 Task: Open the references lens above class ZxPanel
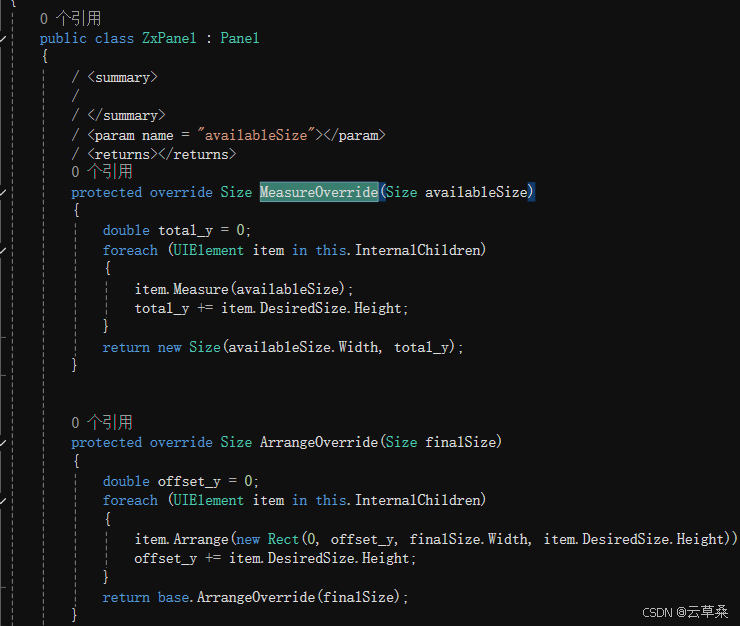(x=70, y=18)
